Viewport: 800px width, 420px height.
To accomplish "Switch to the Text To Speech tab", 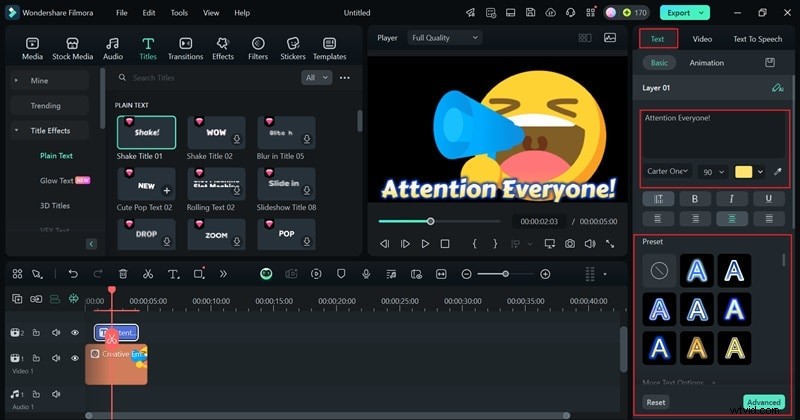I will [x=758, y=39].
